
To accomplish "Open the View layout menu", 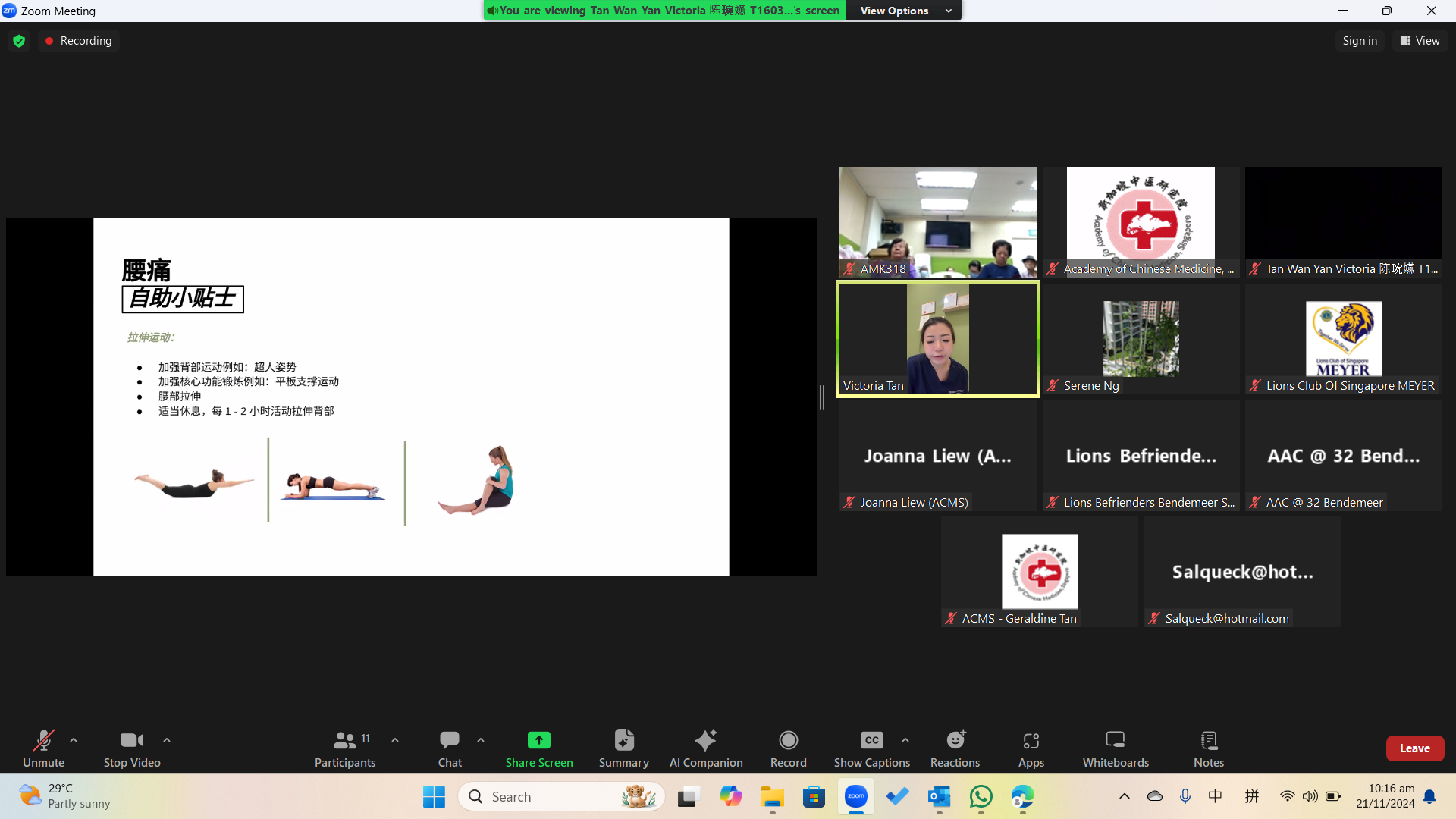I will click(1420, 41).
